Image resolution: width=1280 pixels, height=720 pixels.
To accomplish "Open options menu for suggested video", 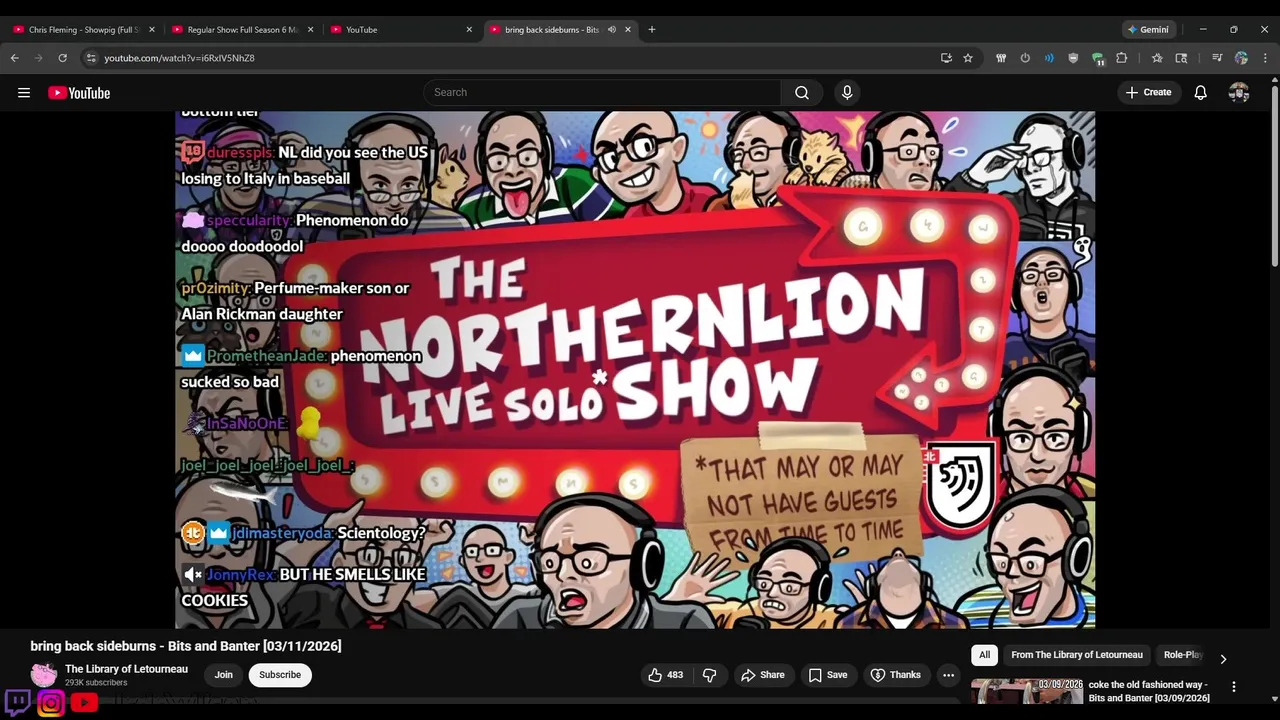I will (x=1234, y=687).
